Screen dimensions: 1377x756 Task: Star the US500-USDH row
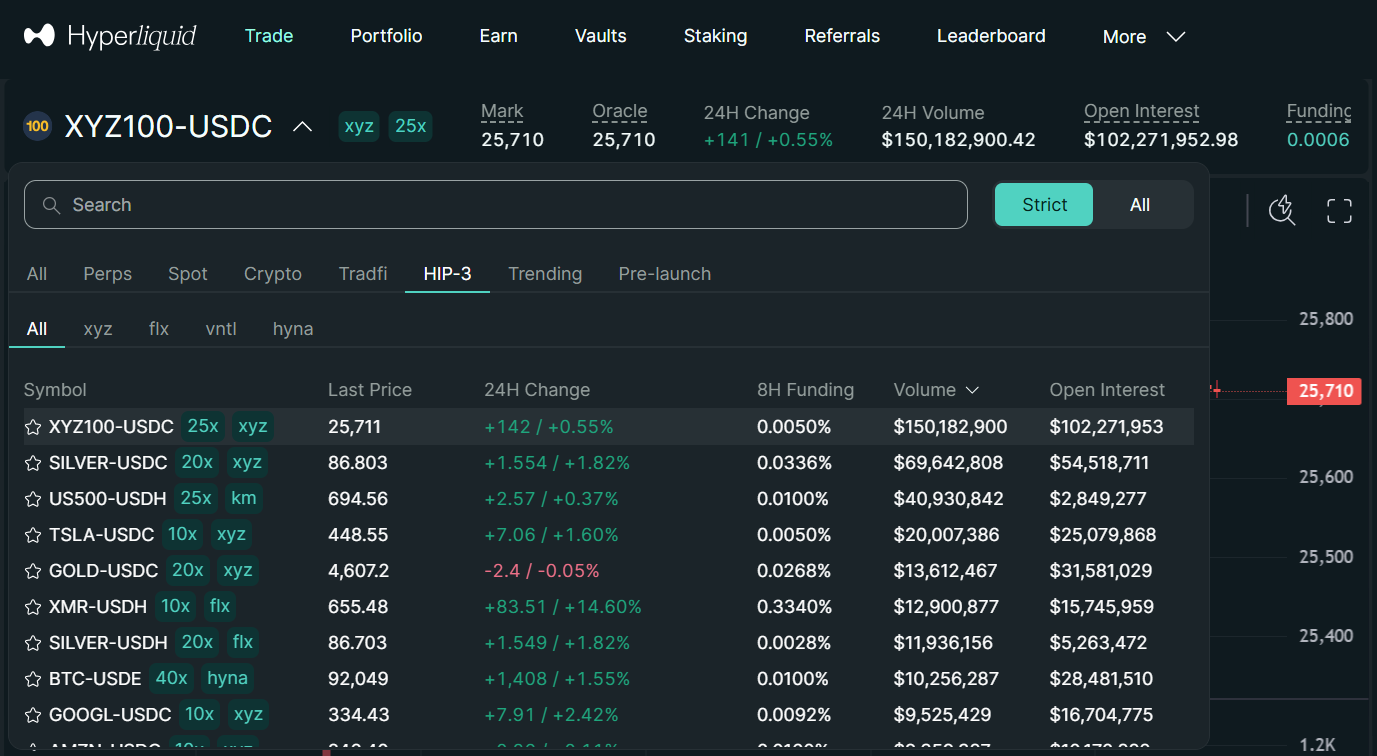tap(33, 499)
